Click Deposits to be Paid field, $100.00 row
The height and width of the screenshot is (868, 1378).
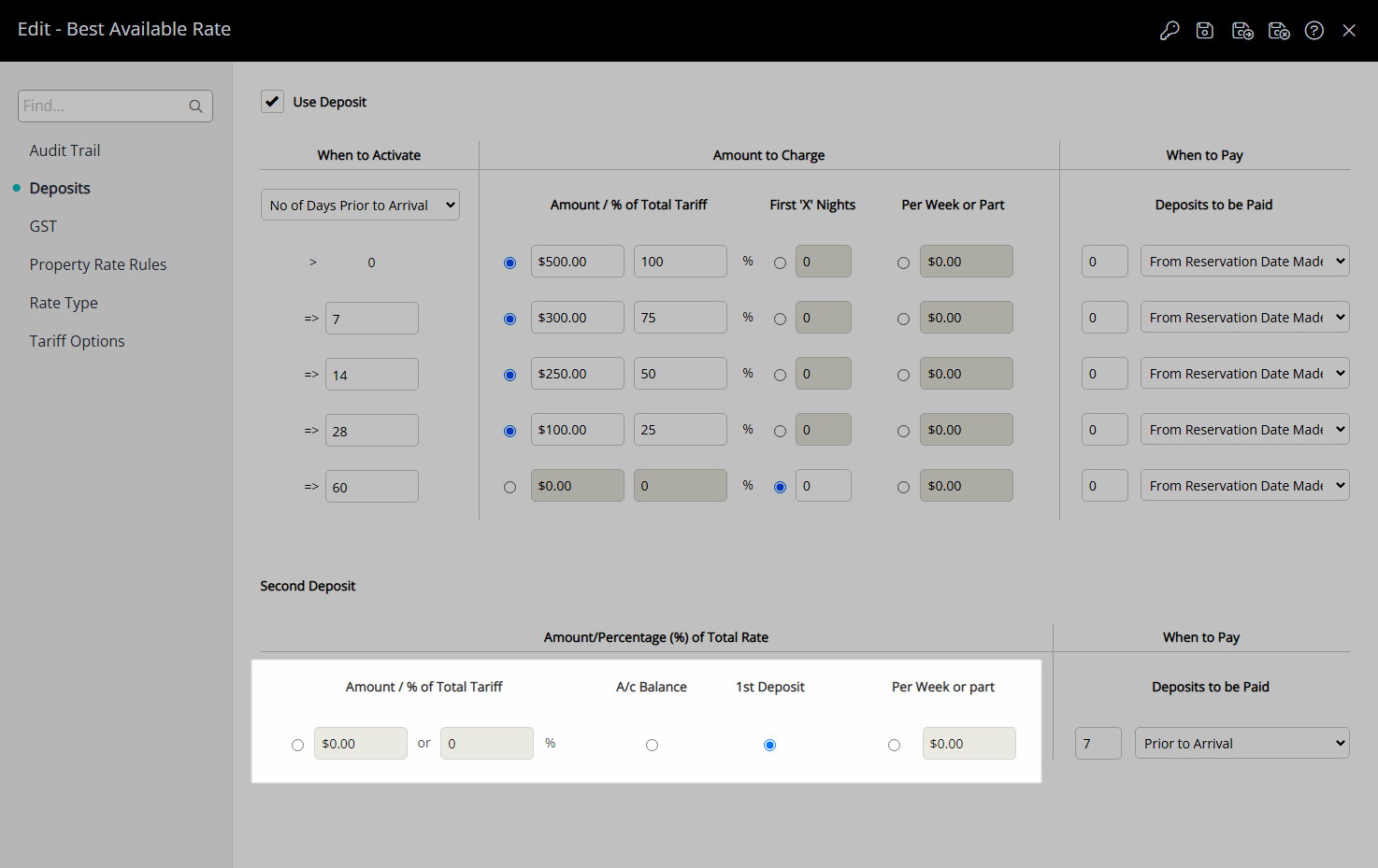coord(1105,429)
